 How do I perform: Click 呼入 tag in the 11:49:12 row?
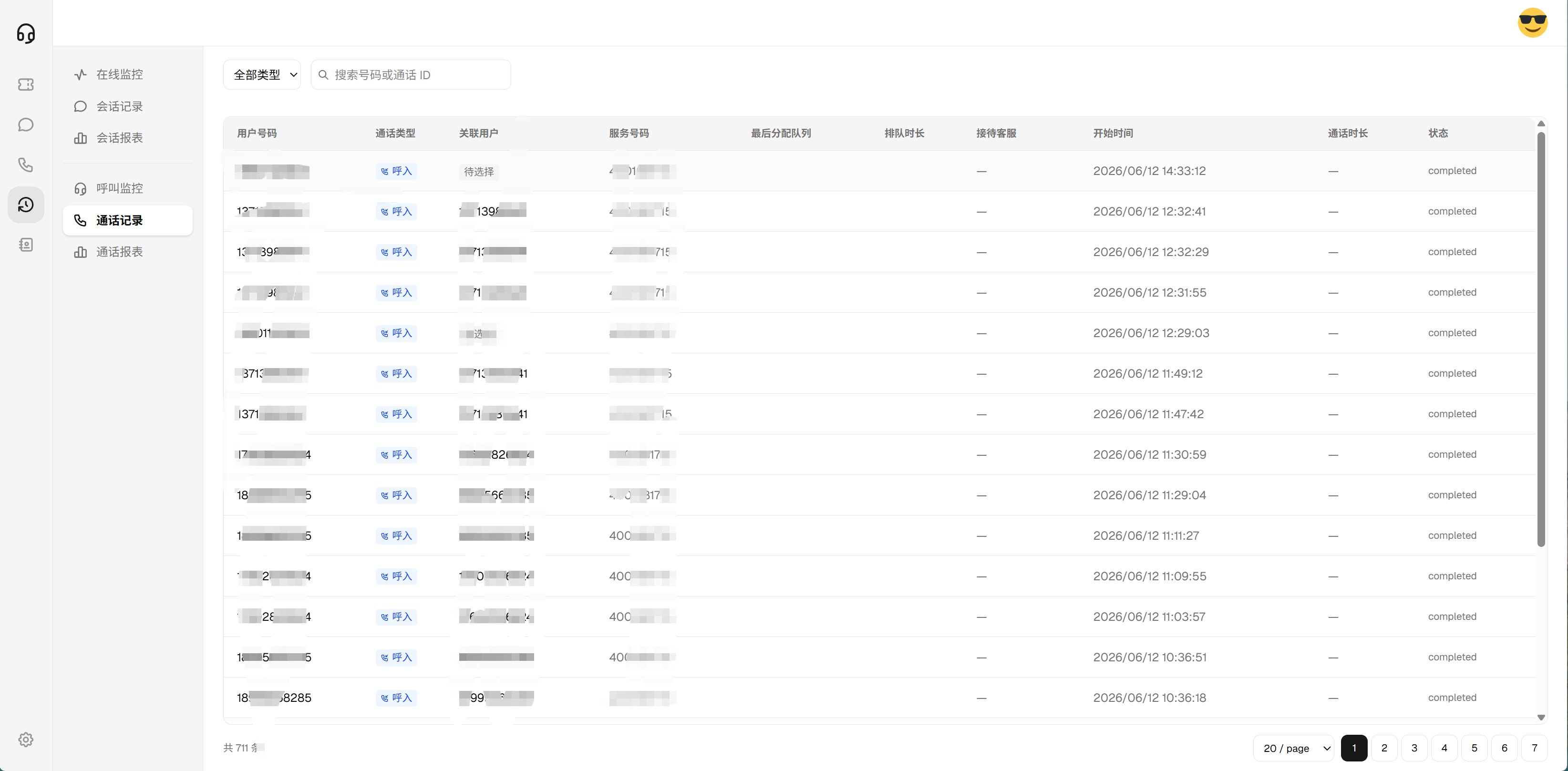pyautogui.click(x=396, y=374)
